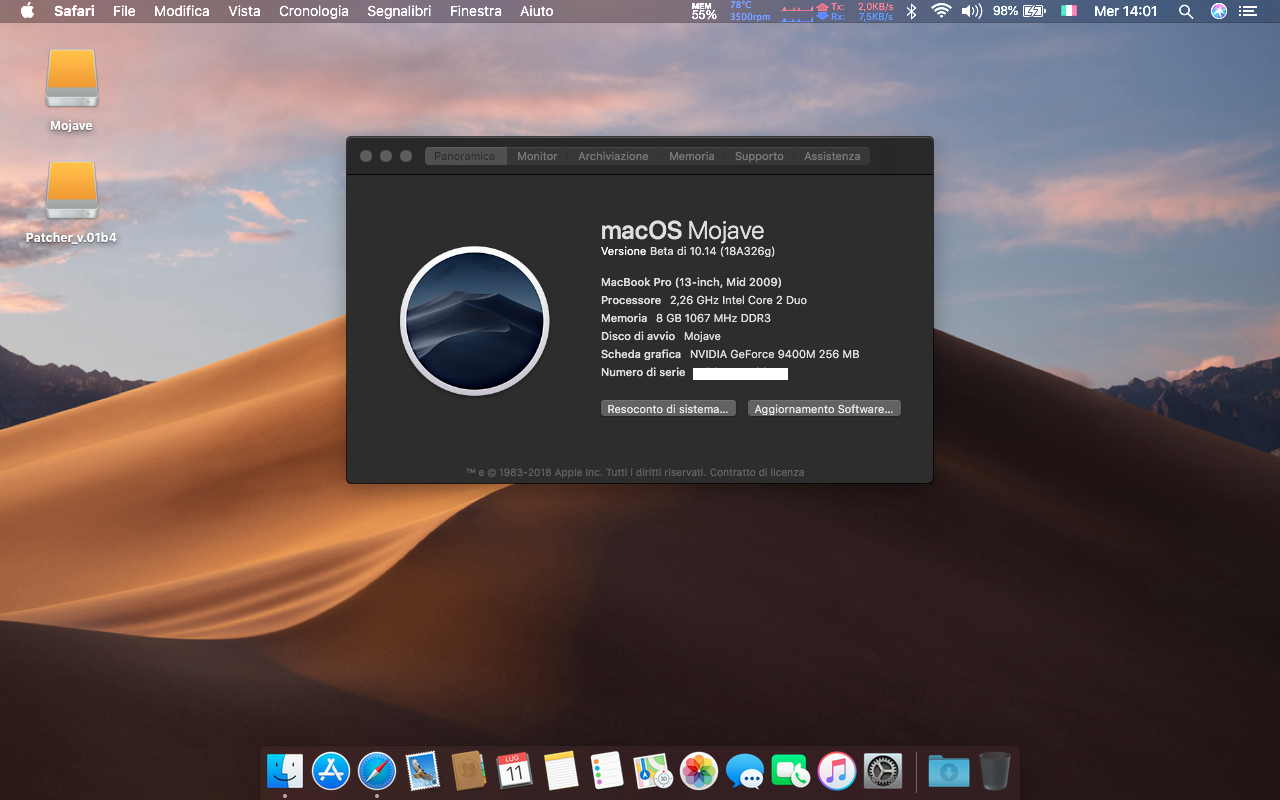1280x800 pixels.
Task: Select the Mojave drive on desktop
Action: pyautogui.click(x=72, y=90)
